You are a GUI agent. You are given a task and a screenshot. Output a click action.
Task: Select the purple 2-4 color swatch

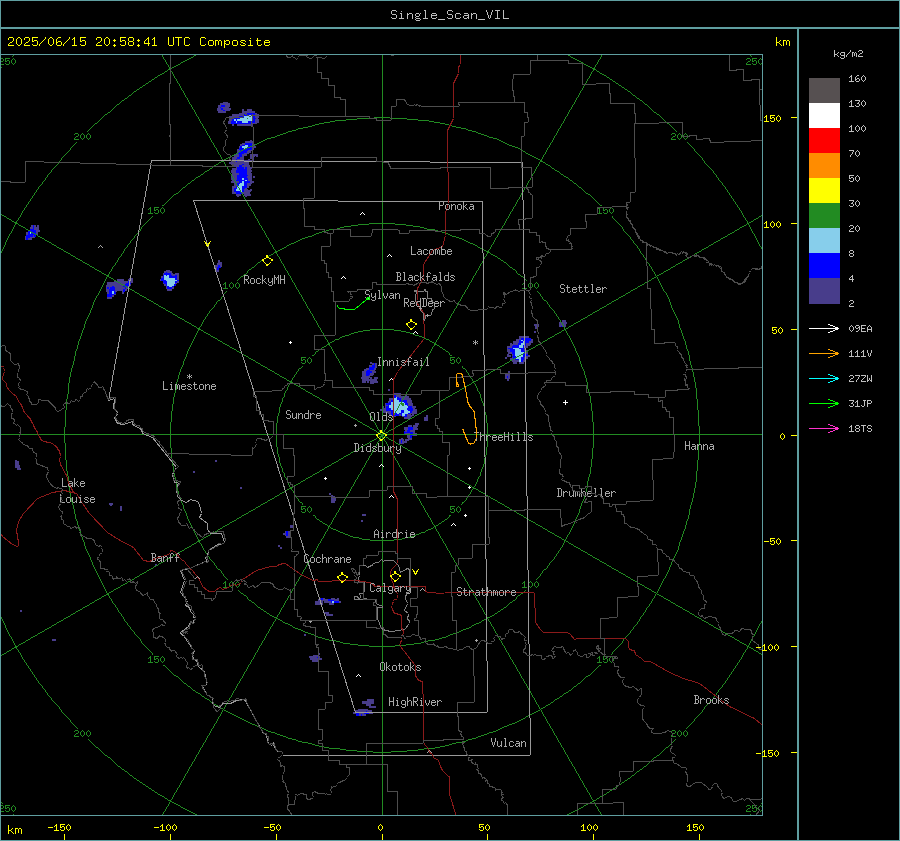pyautogui.click(x=824, y=290)
